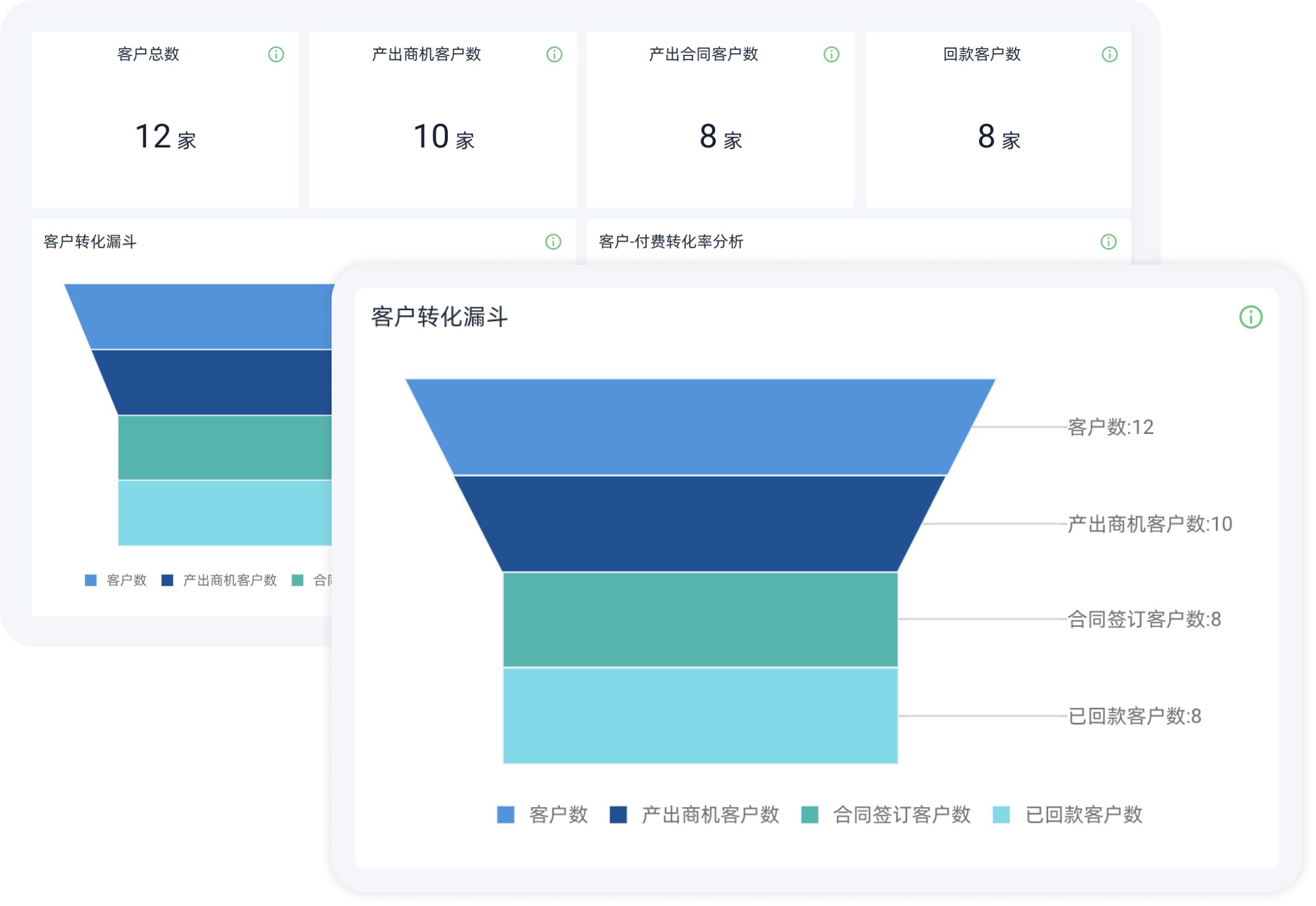Click info icon on 产出商机客户数 card
The width and height of the screenshot is (1316, 906).
(554, 54)
